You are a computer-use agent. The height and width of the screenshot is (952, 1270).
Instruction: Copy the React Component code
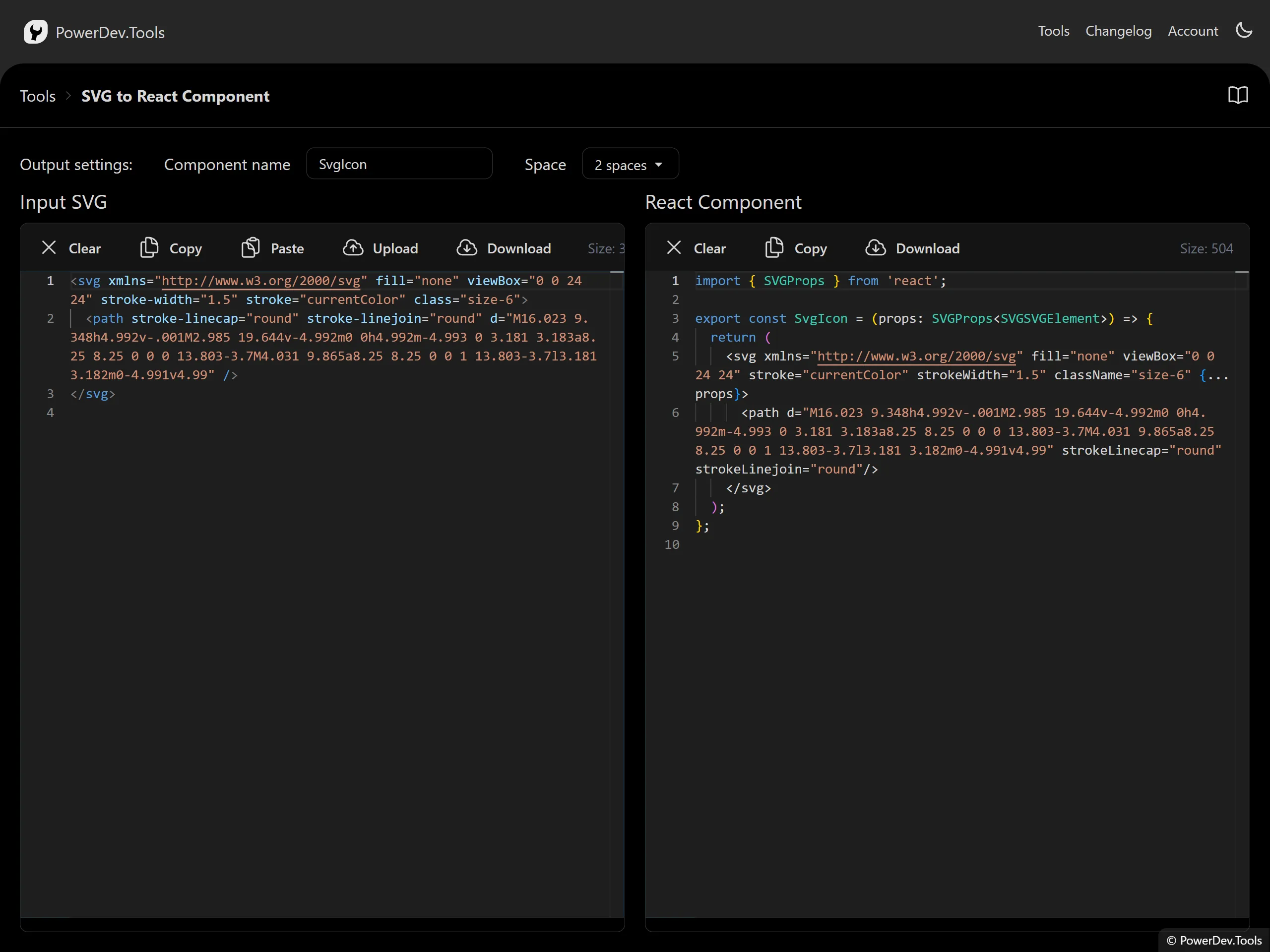[x=796, y=248]
